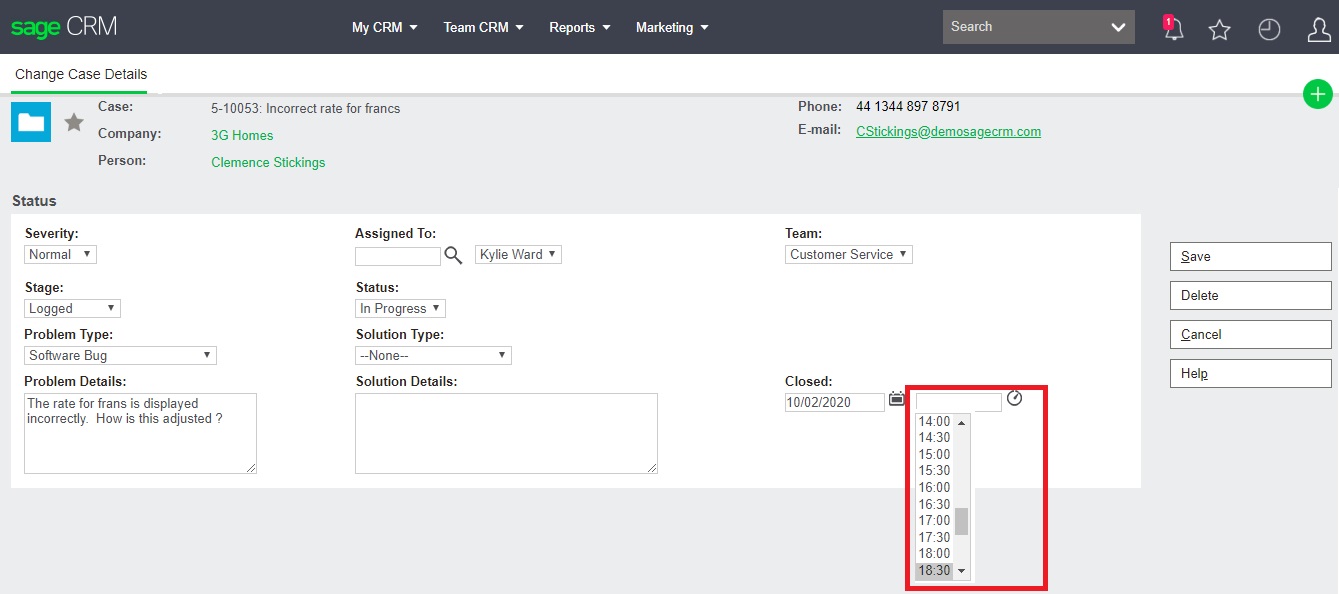Open the Kylie Ward assignee dropdown
The image size is (1339, 594).
click(x=518, y=254)
